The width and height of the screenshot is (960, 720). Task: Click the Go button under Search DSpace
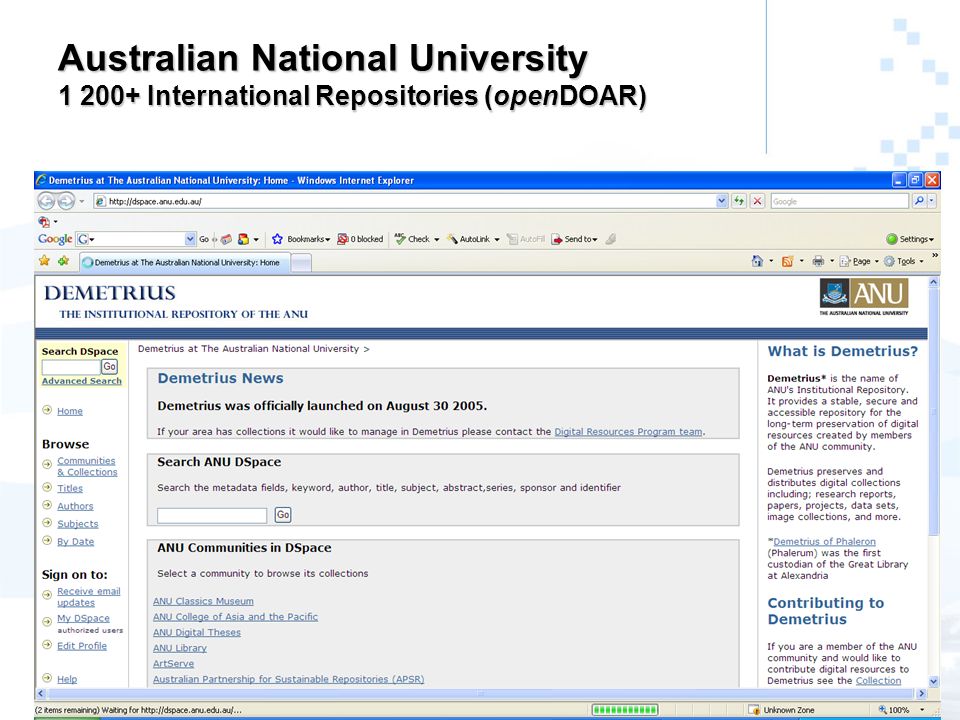110,366
